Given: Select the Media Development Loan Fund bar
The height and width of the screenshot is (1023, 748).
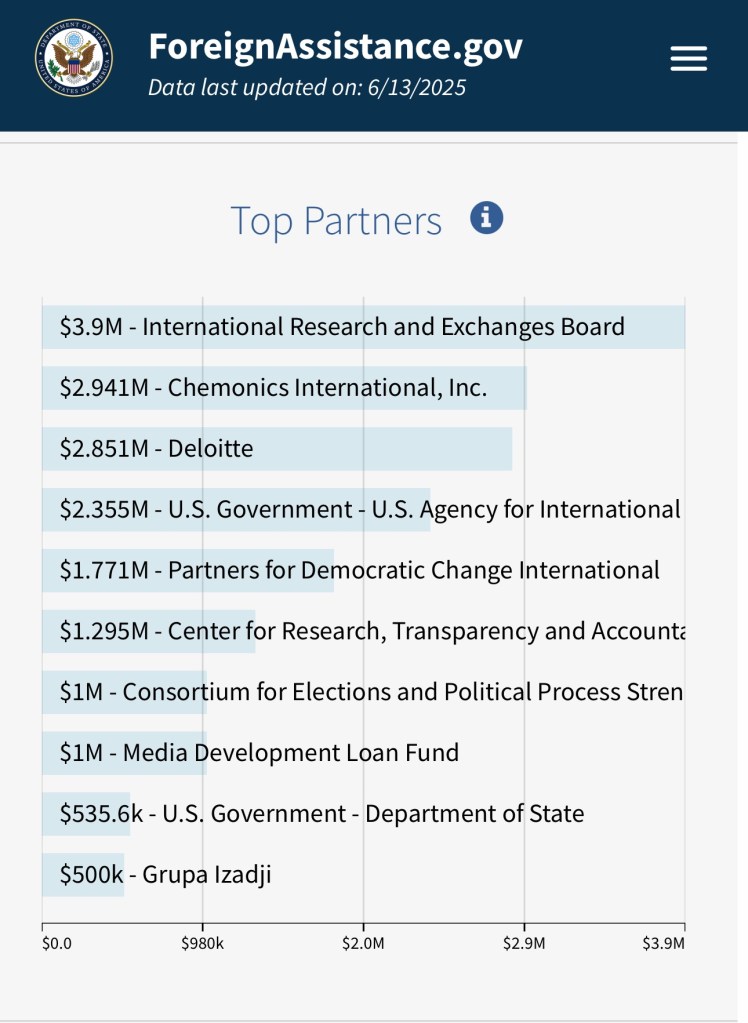Looking at the screenshot, I should pyautogui.click(x=124, y=753).
